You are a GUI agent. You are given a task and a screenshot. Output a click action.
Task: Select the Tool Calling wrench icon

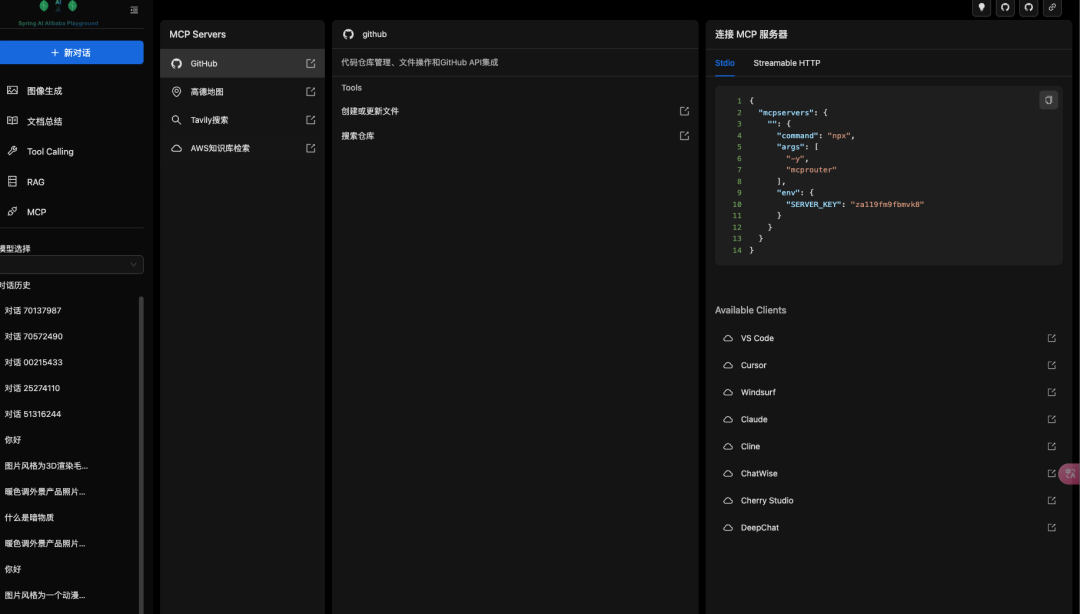click(15, 151)
